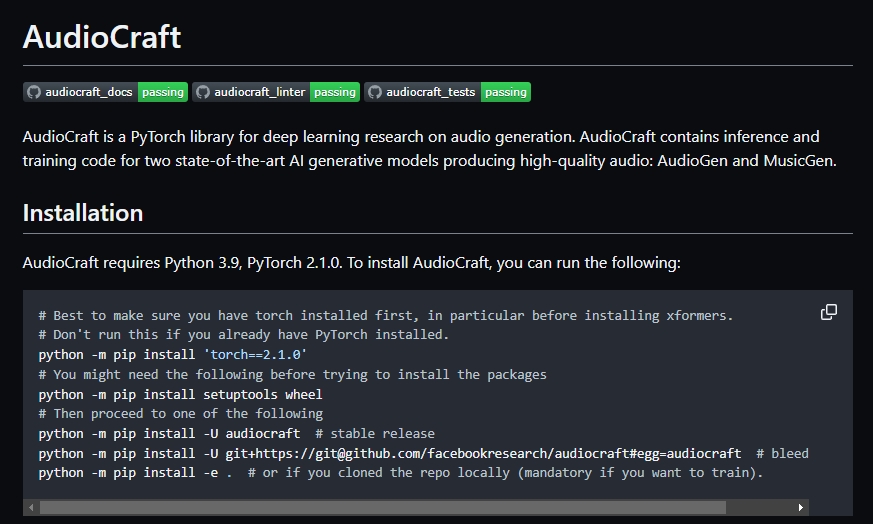The image size is (873, 524).
Task: Copy the installation code block
Action: click(x=828, y=312)
